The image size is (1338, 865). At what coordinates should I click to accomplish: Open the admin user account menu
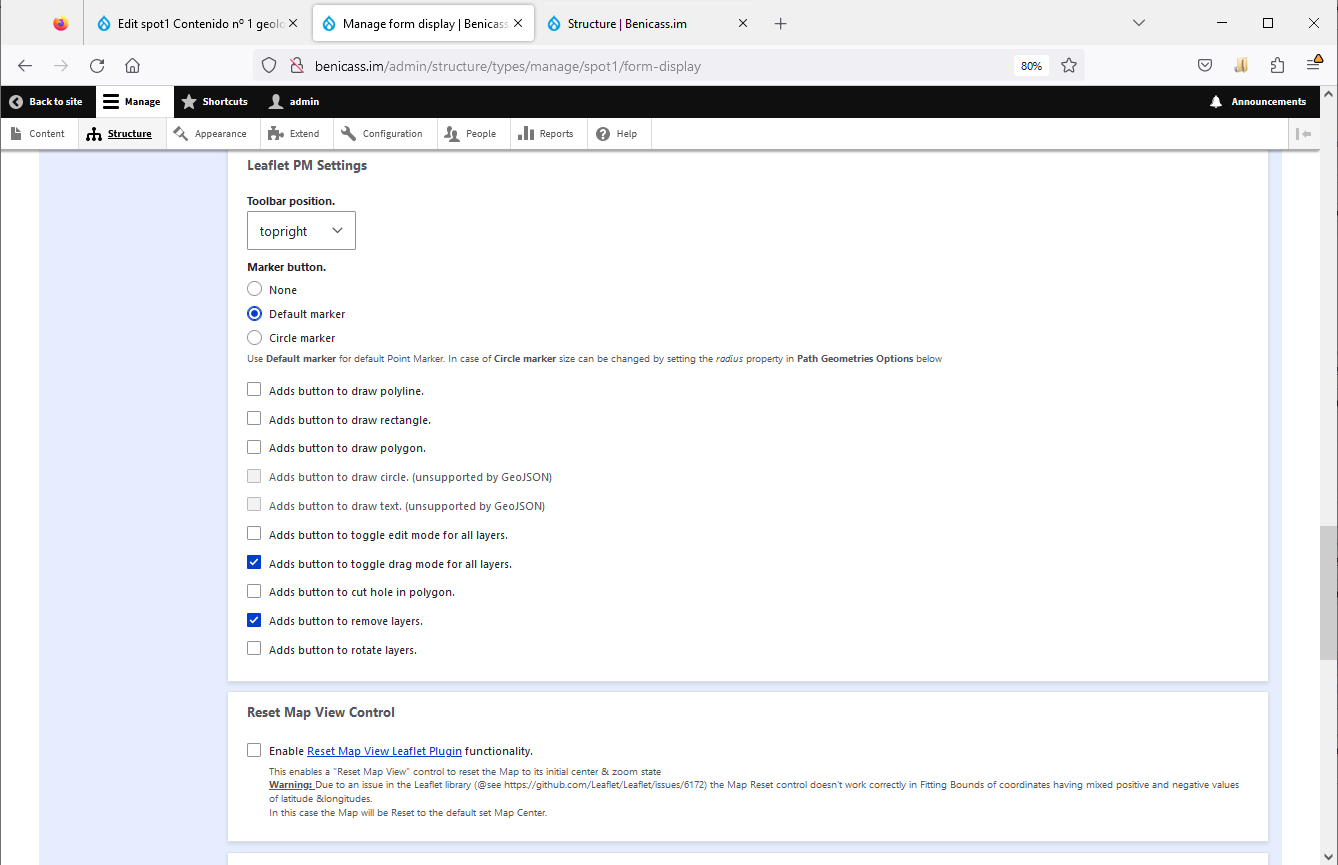coord(294,102)
